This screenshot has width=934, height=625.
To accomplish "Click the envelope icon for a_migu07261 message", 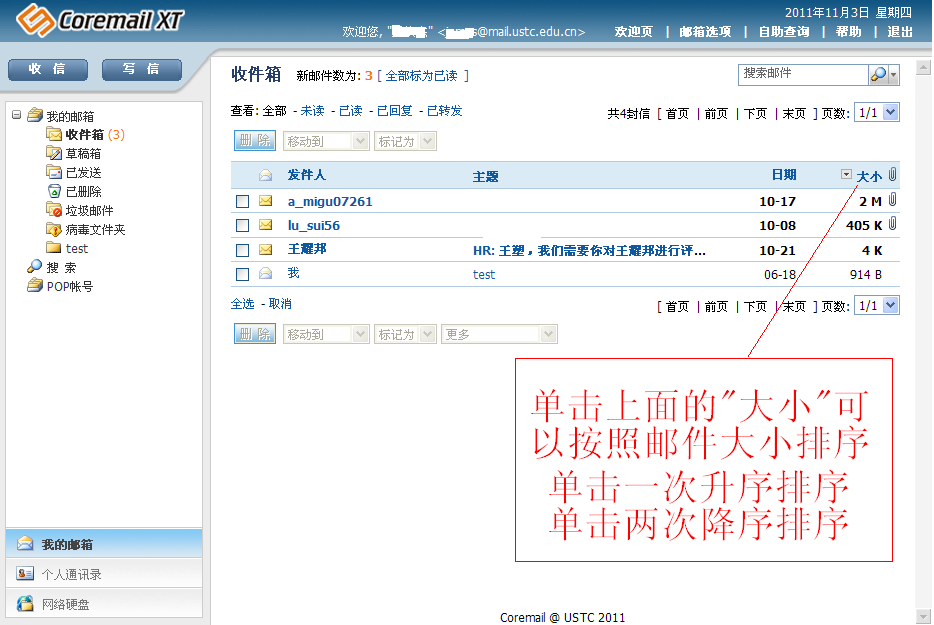I will tap(265, 201).
